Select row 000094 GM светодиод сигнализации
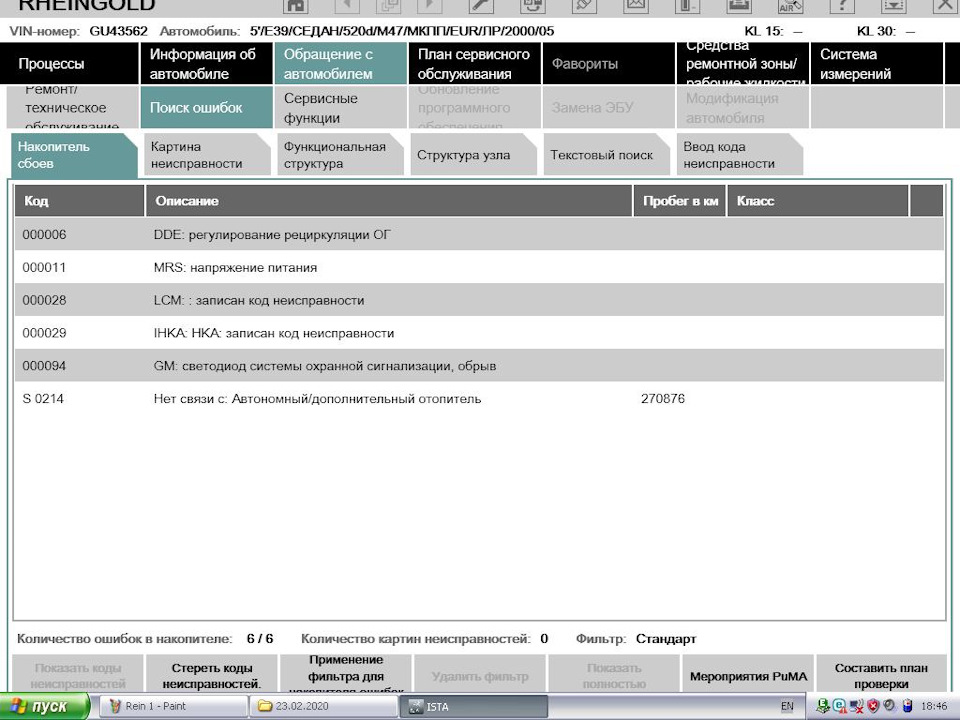The image size is (960, 720). click(x=479, y=366)
